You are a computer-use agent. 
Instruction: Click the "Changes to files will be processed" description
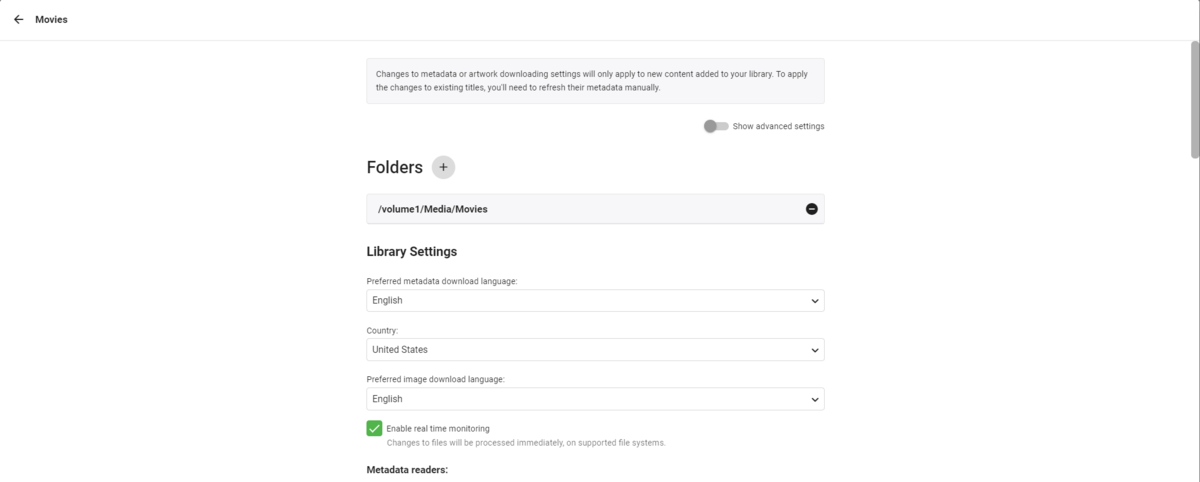[526, 442]
